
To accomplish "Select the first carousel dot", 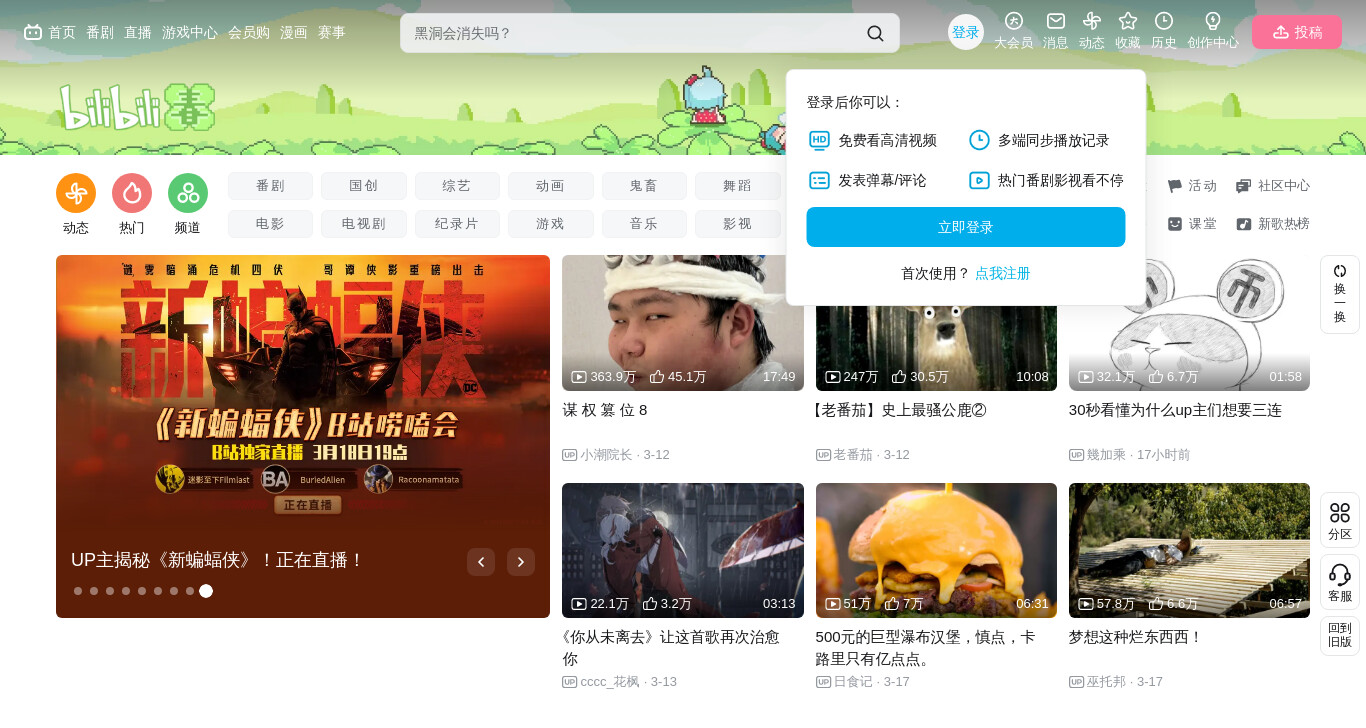I will point(78,591).
